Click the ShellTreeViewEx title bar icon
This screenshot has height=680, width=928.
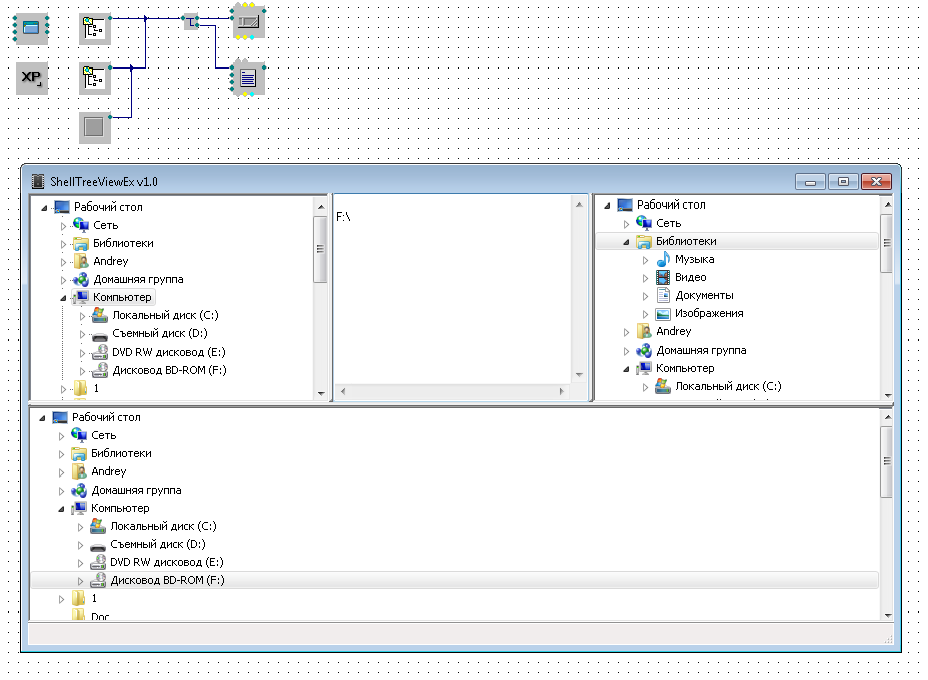39,182
